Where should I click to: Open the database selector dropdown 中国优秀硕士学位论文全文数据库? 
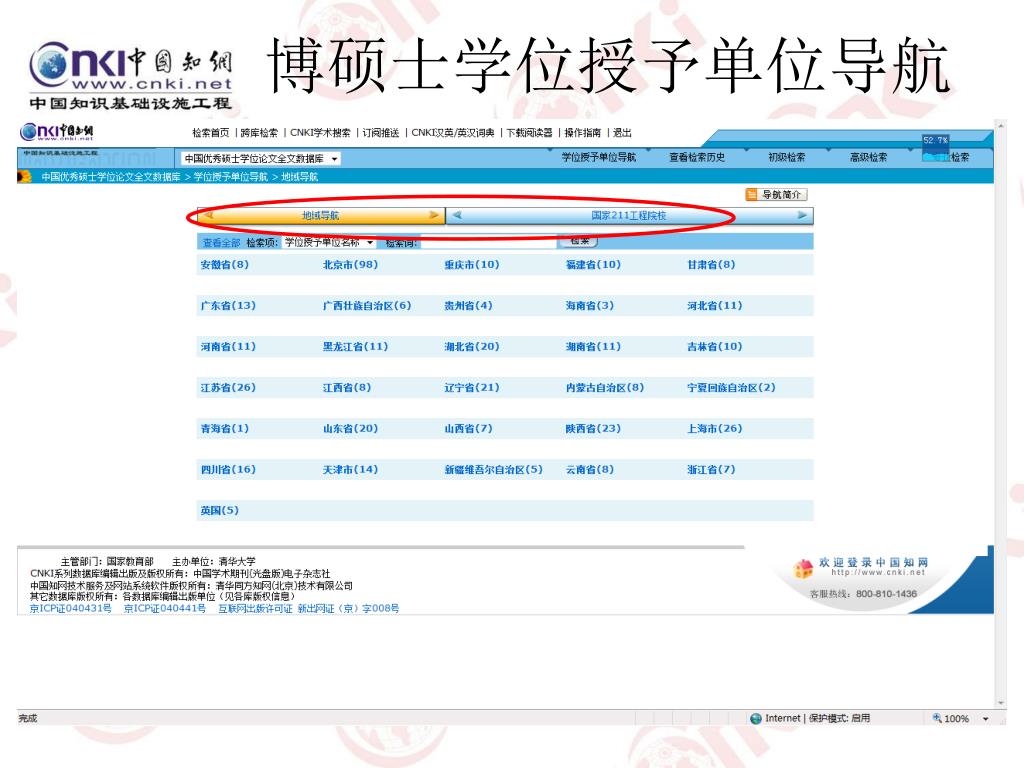click(261, 159)
